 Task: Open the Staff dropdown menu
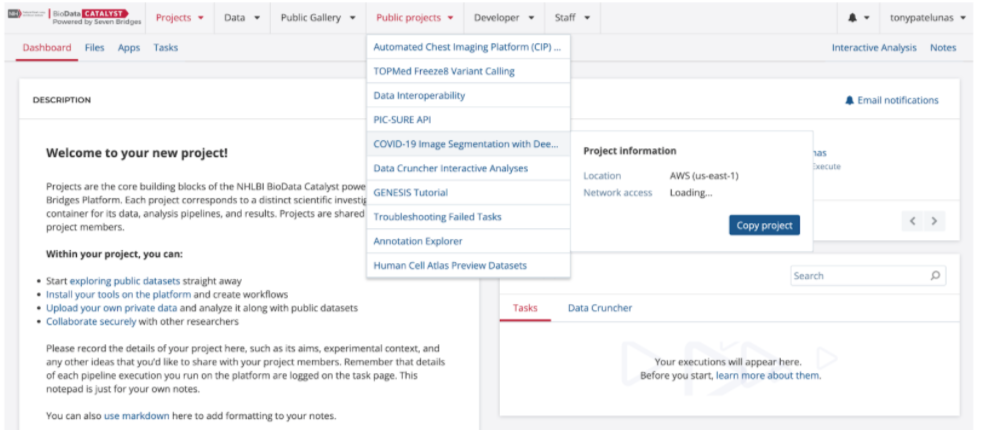point(572,18)
